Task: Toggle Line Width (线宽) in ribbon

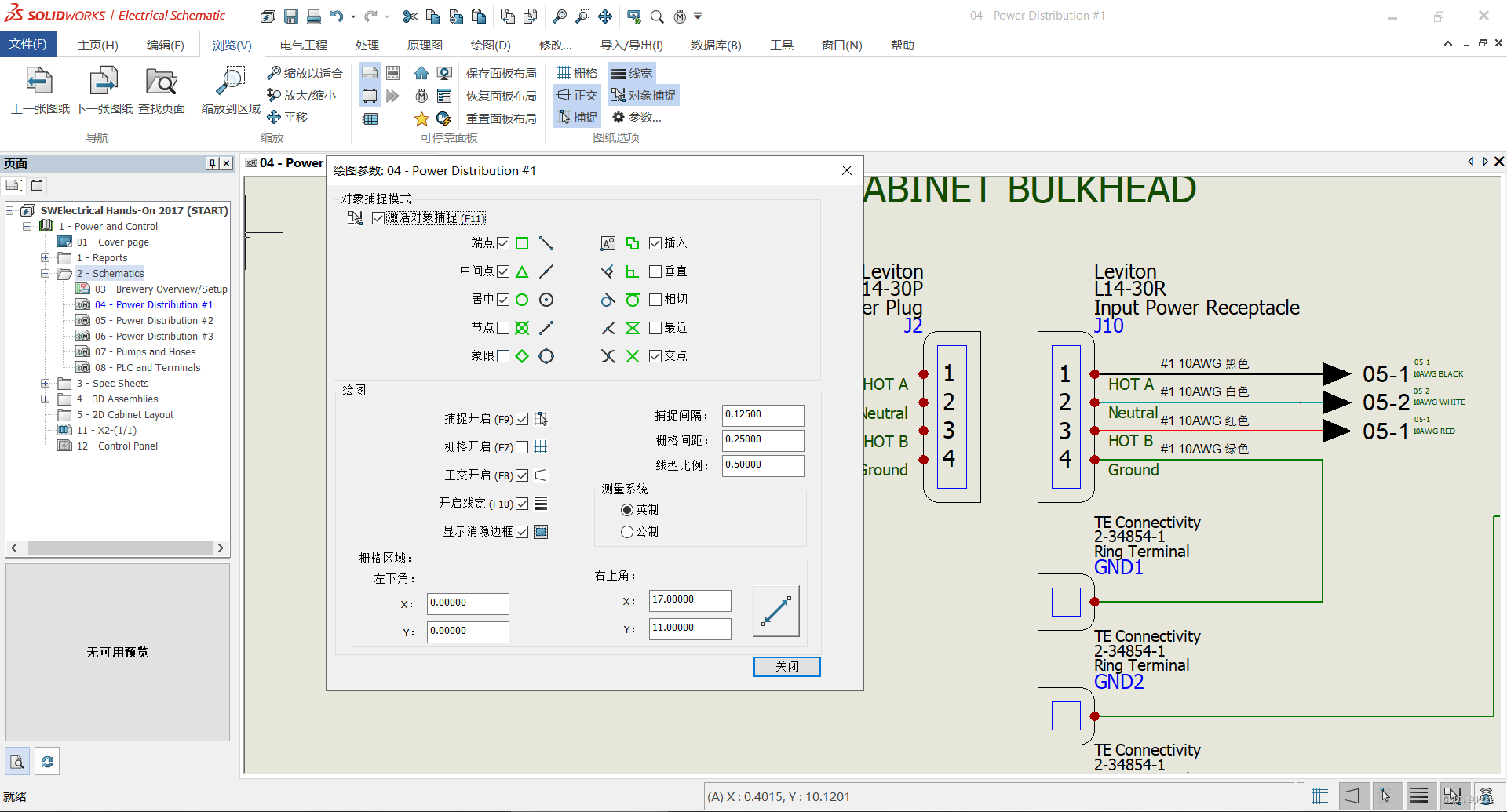Action: tap(632, 73)
